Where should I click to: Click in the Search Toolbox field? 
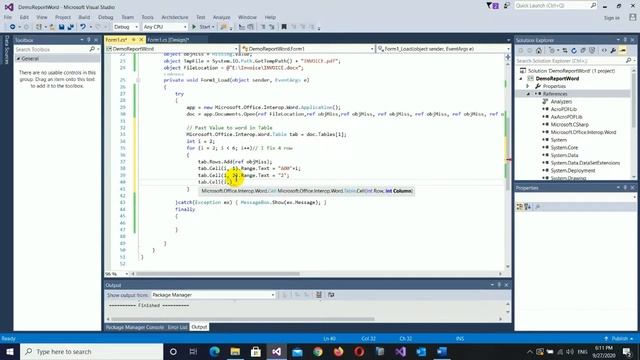pos(51,49)
